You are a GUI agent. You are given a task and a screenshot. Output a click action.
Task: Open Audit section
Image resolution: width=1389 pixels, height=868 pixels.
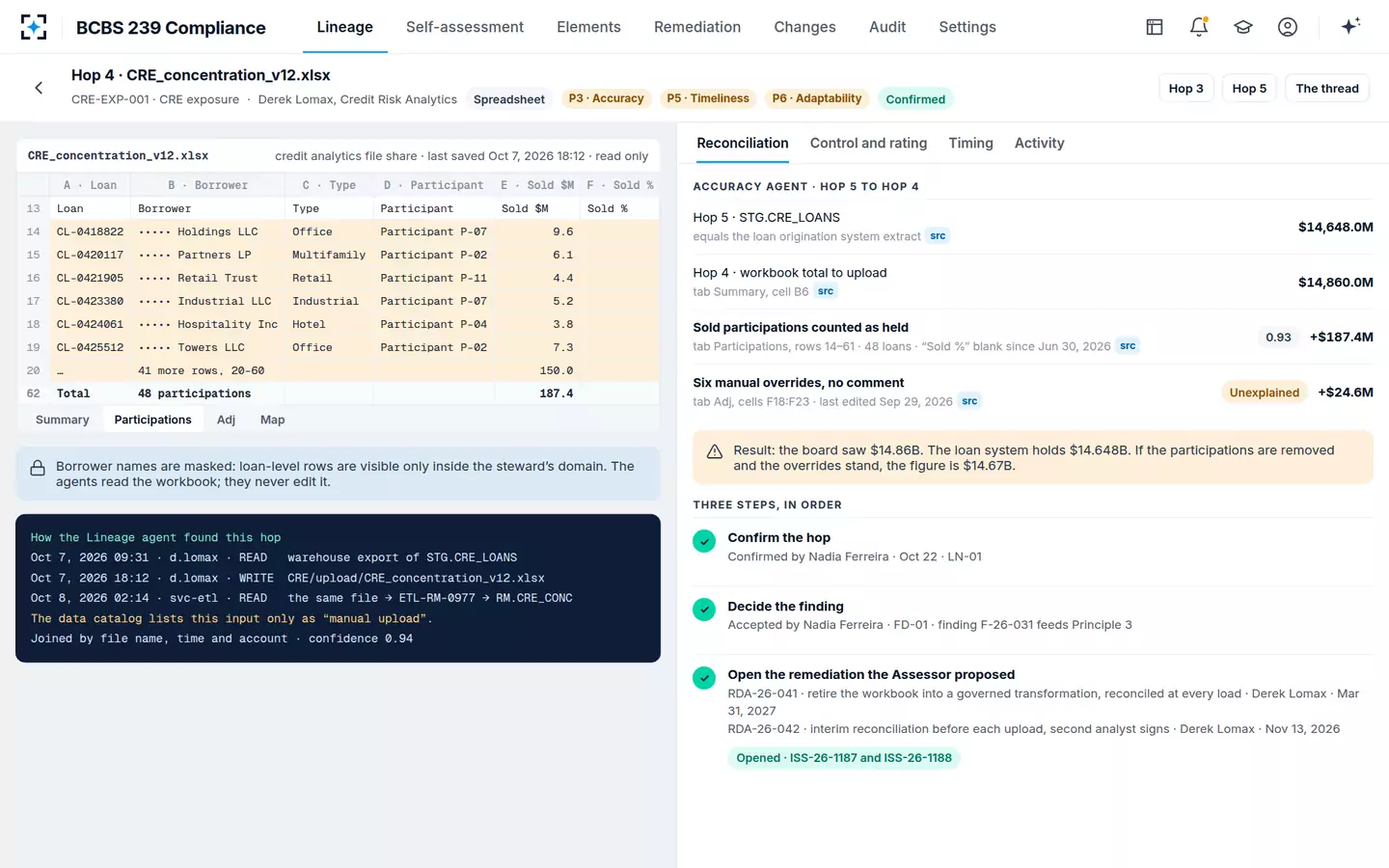pos(887,27)
